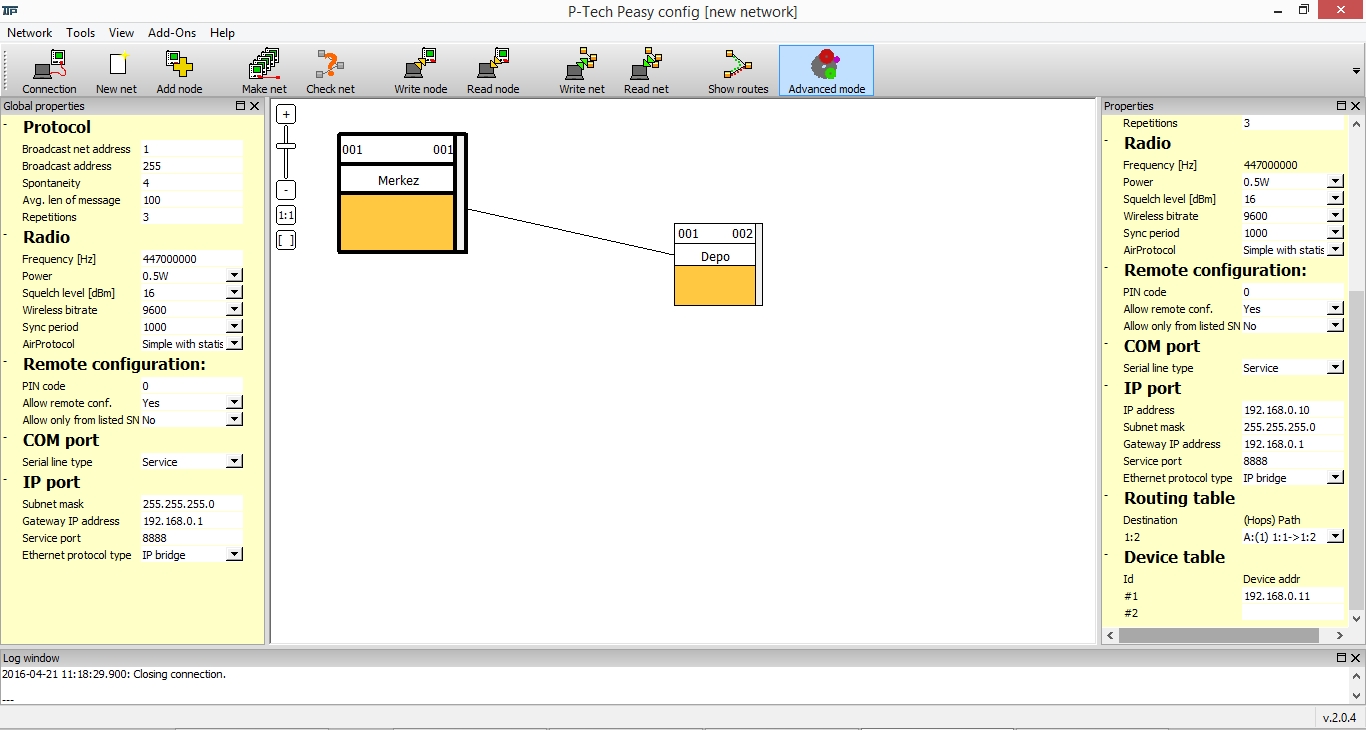Collapse the Radio section in Global properties
This screenshot has width=1366, height=730.
coord(6,235)
